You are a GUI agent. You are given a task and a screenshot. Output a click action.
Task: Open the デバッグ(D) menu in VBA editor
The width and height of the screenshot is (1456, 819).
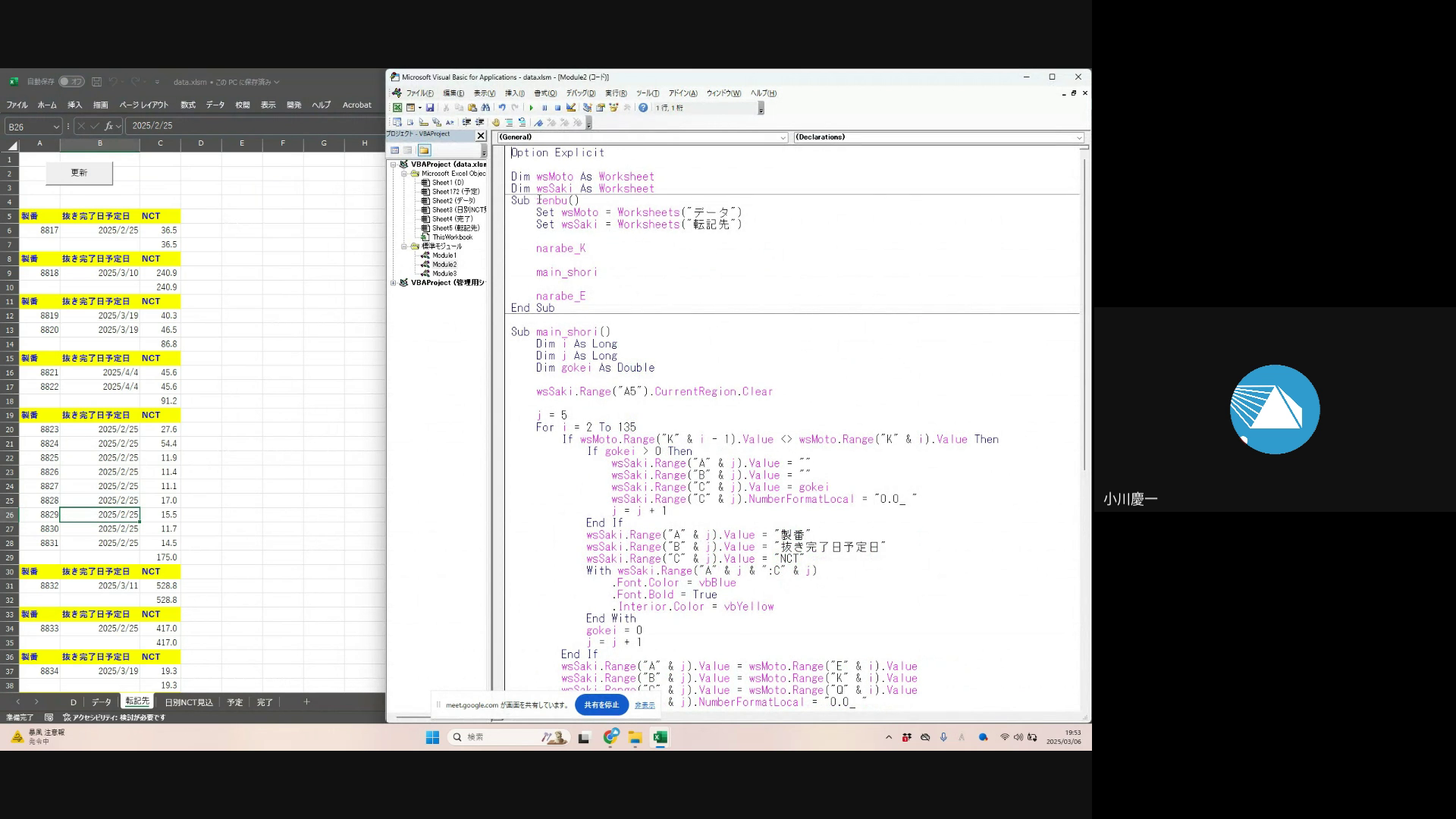580,93
